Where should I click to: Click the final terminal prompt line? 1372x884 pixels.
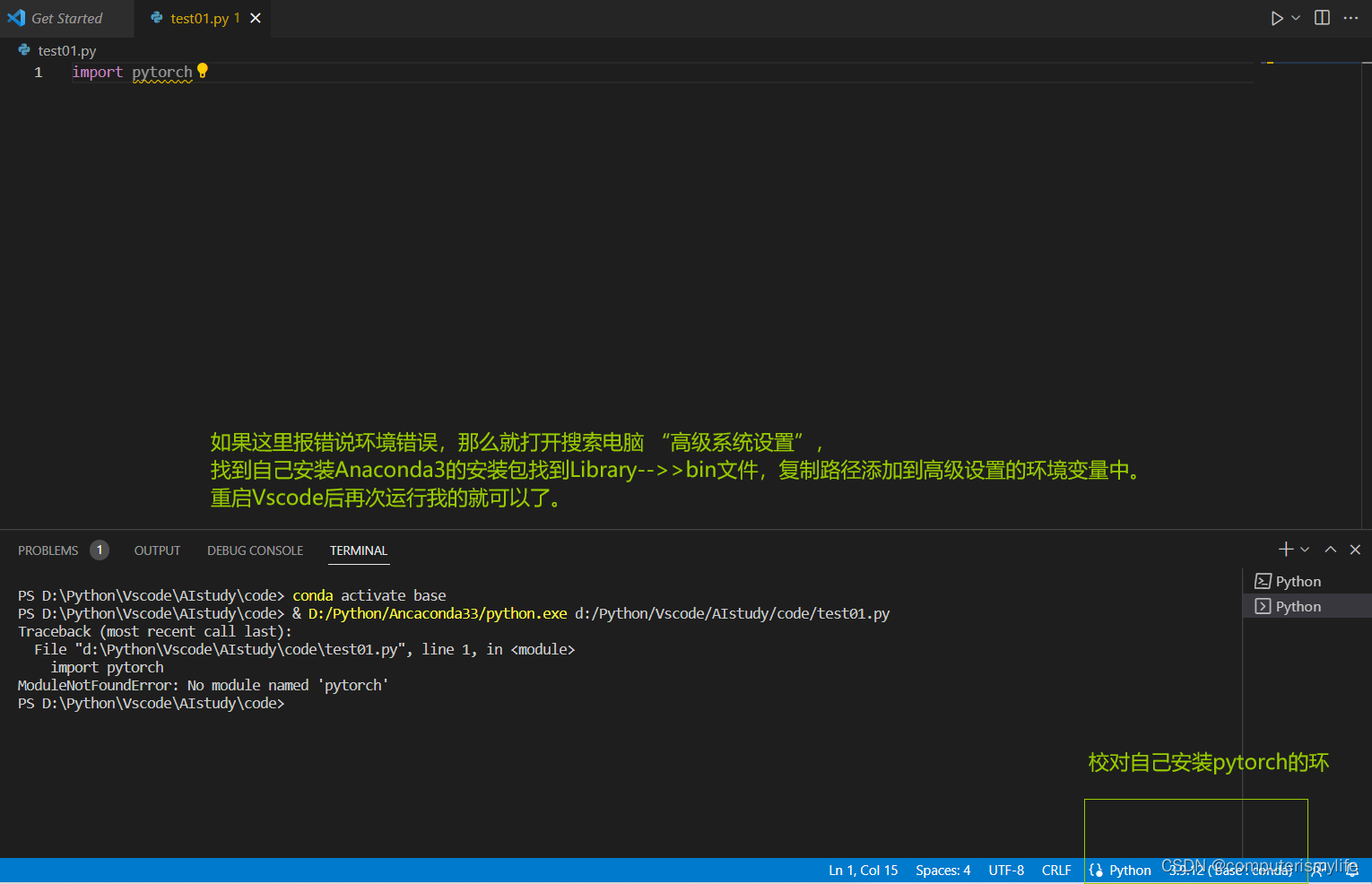click(x=152, y=703)
